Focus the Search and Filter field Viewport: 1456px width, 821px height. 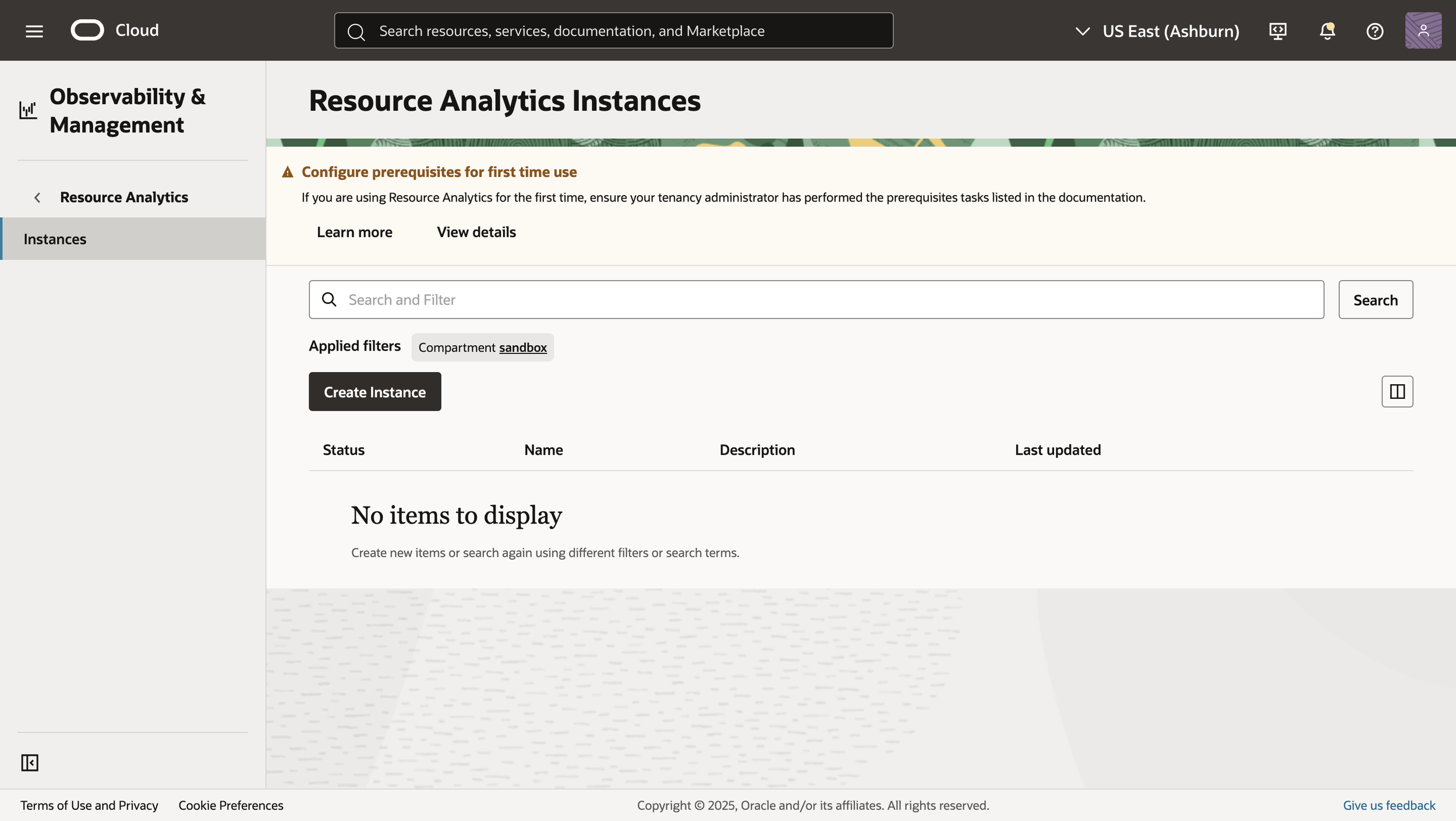[815, 300]
